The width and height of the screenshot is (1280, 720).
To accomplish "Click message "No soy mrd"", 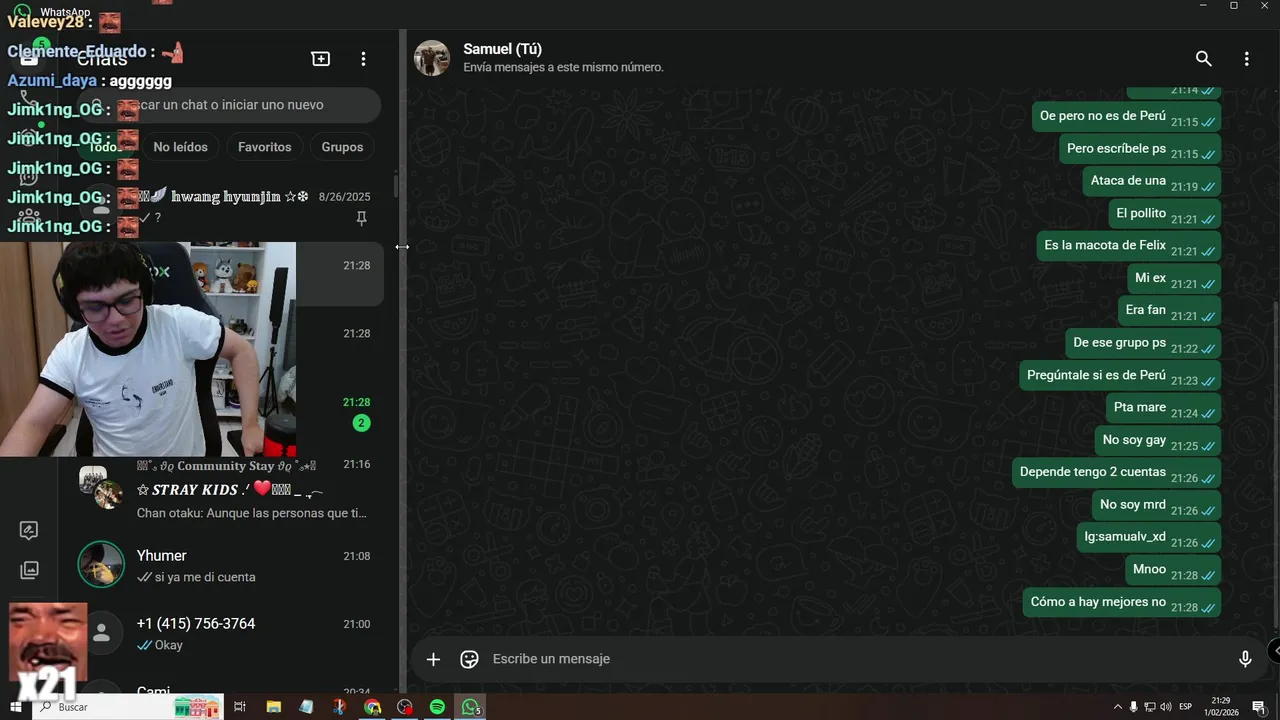I will 1157,505.
